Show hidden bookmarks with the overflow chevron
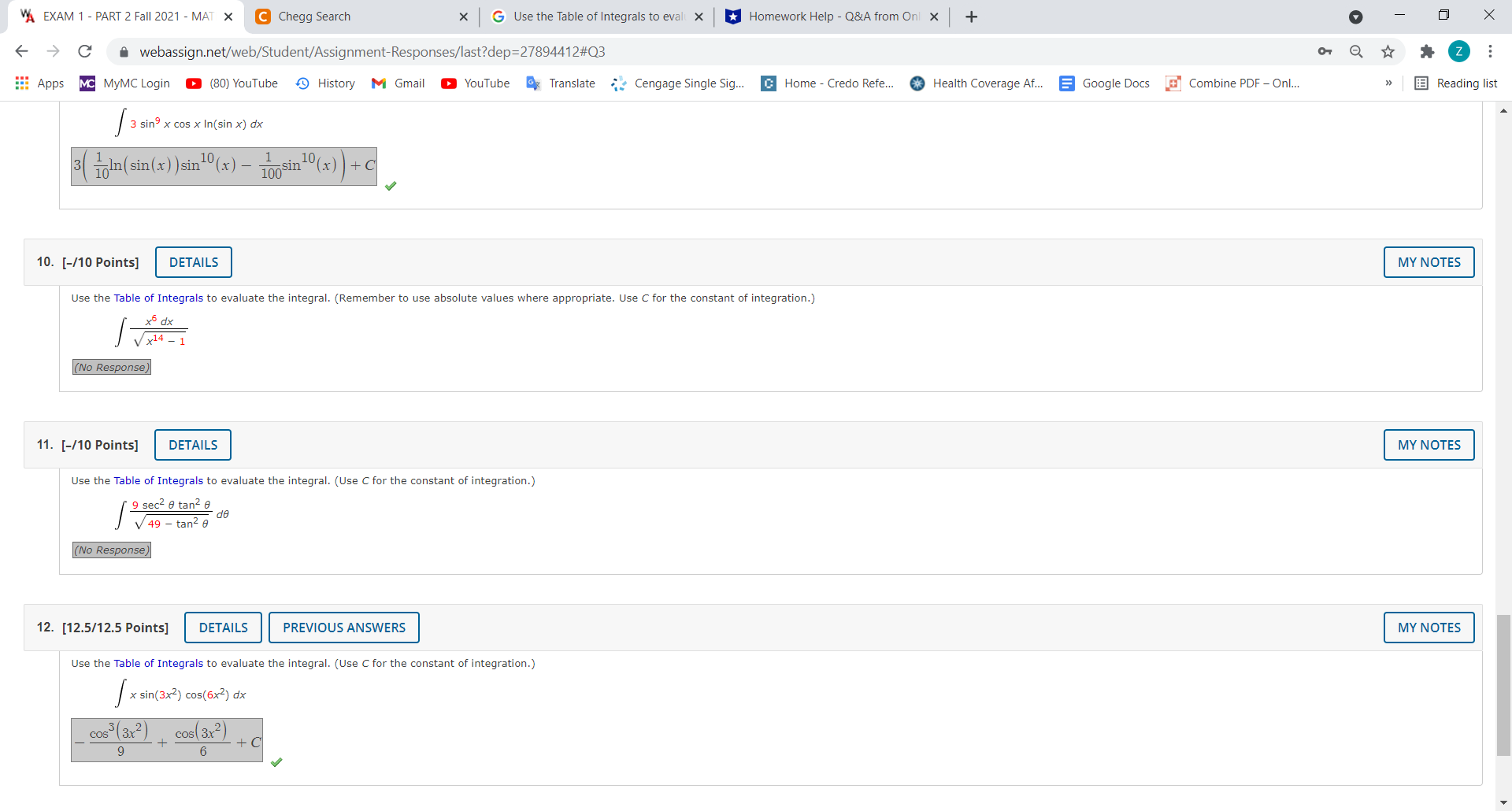The image size is (1512, 811). (1388, 83)
